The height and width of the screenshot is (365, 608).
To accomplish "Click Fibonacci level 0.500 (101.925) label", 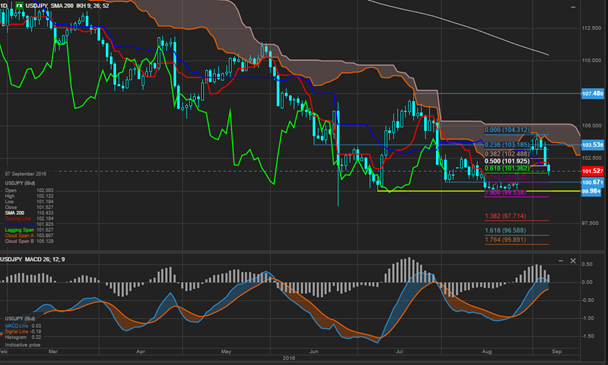I will pyautogui.click(x=507, y=161).
